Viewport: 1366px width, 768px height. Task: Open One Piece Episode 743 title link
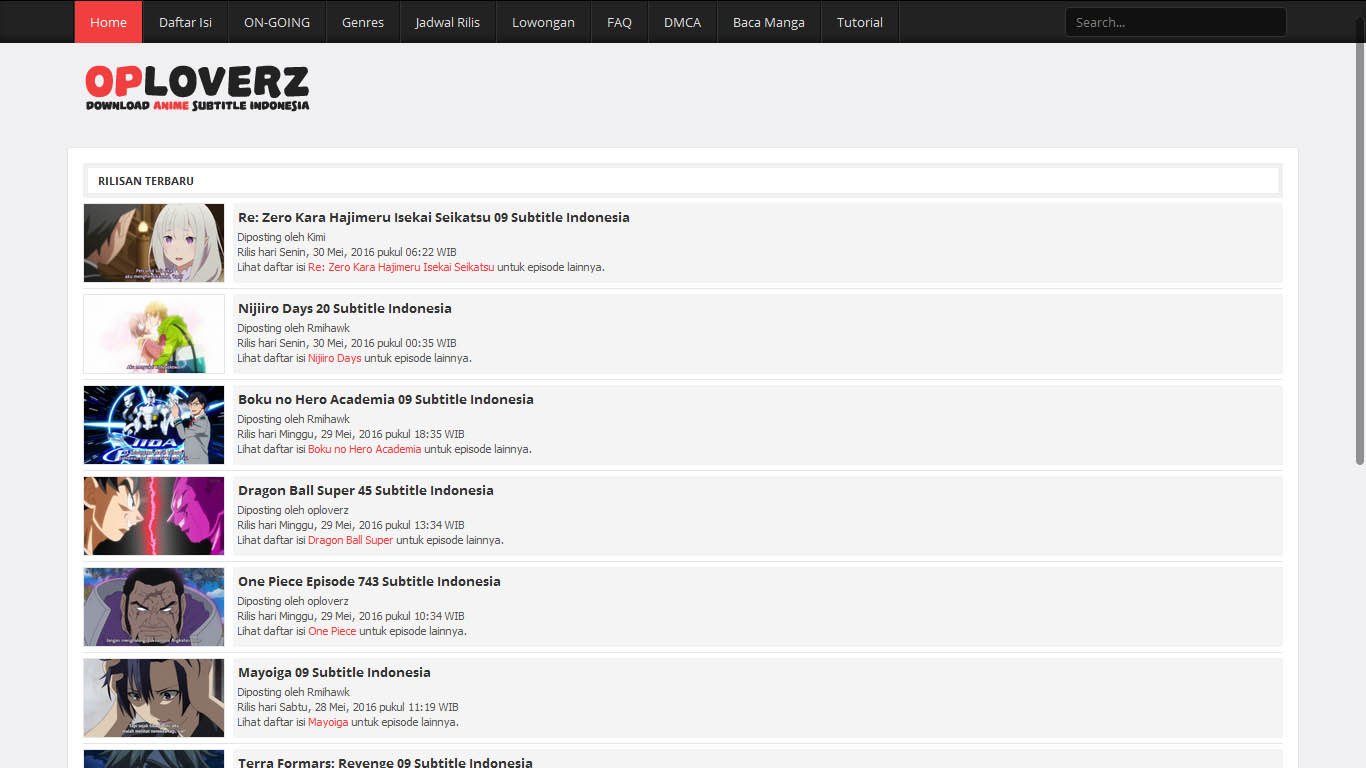coord(369,581)
